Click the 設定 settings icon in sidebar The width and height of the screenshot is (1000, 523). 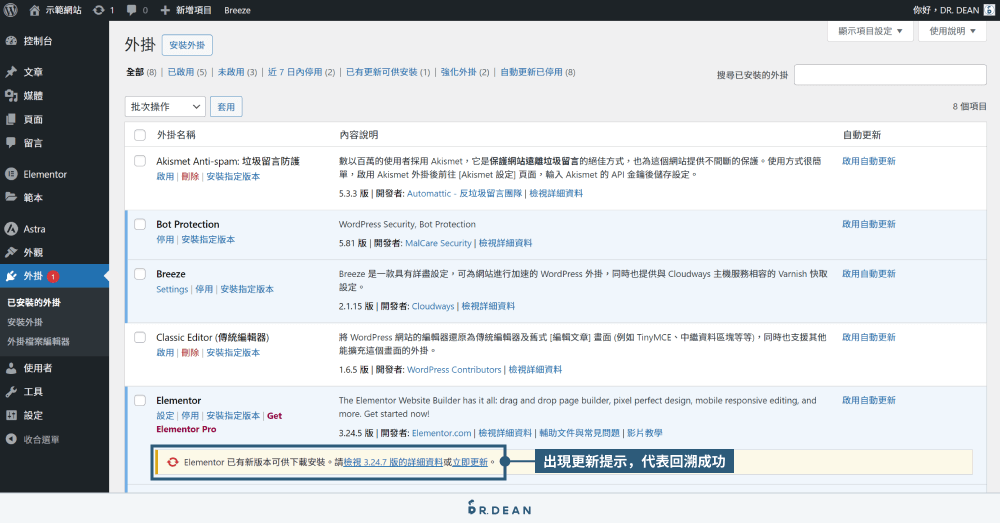(11, 415)
